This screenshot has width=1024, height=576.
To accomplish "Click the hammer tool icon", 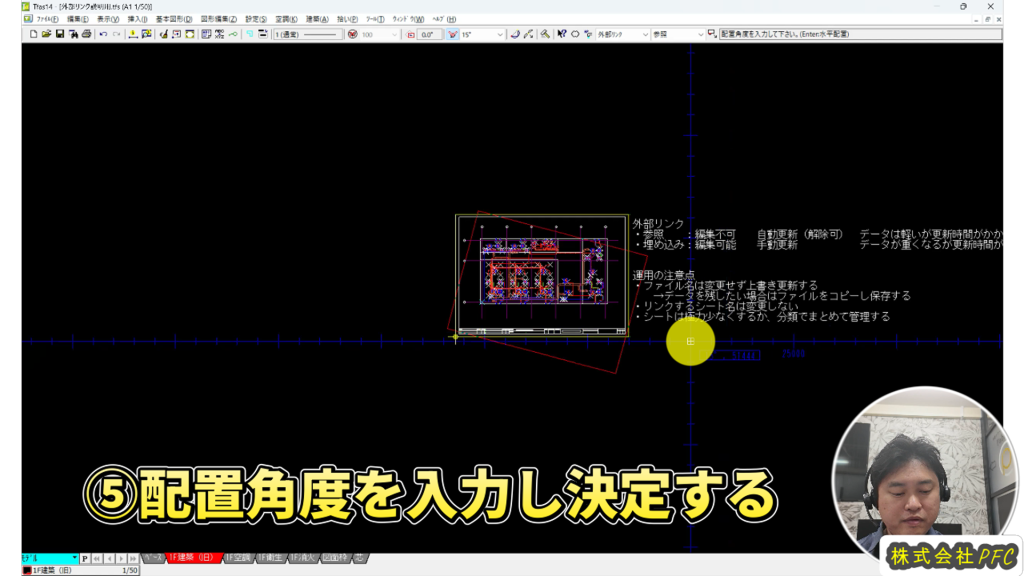I will click(545, 34).
